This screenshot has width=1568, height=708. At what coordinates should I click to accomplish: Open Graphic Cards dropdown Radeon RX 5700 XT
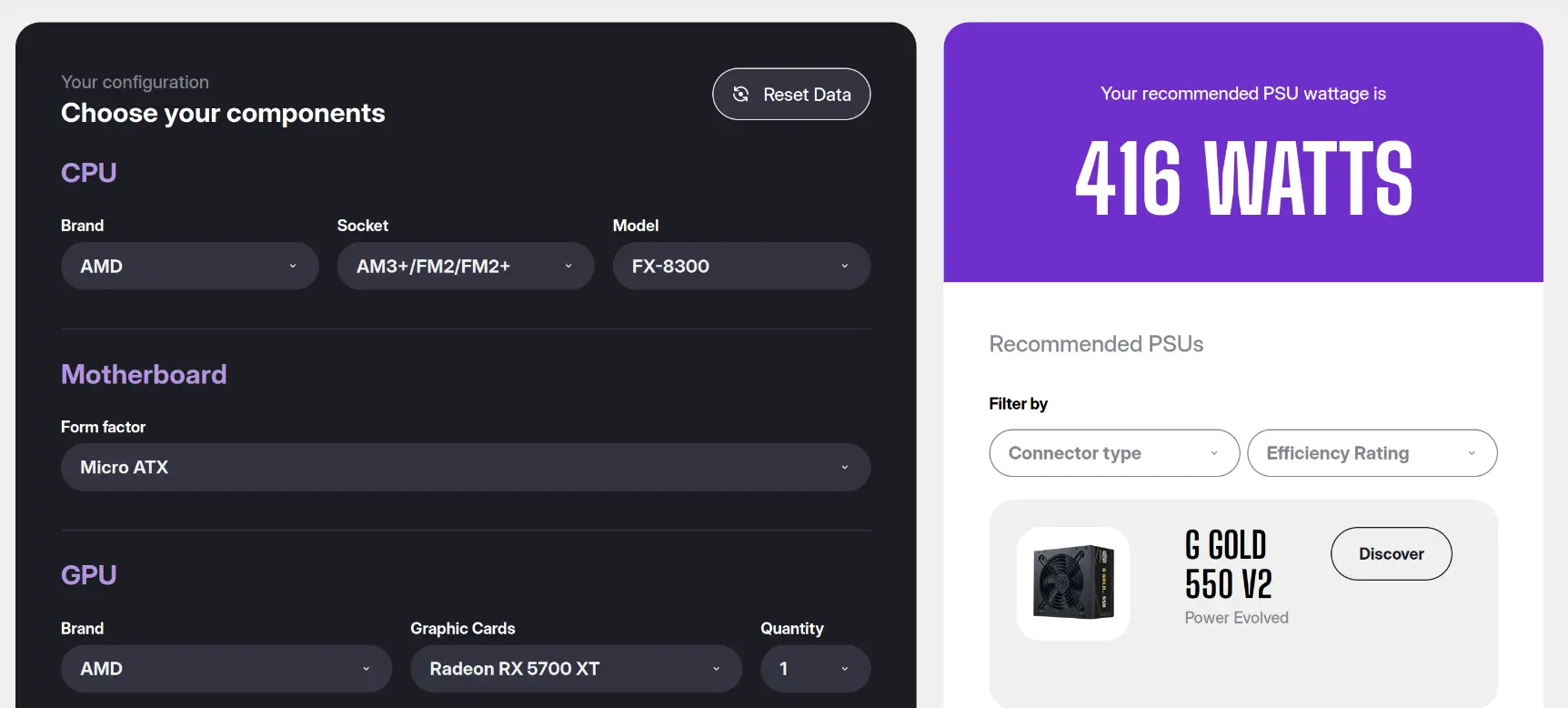coord(576,669)
